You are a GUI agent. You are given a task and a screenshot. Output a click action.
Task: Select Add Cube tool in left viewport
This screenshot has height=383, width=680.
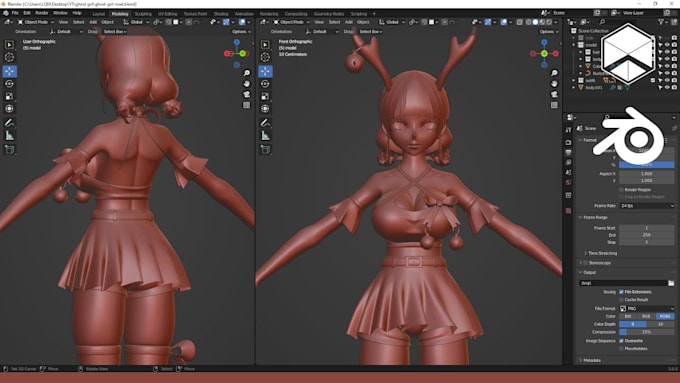pos(10,150)
